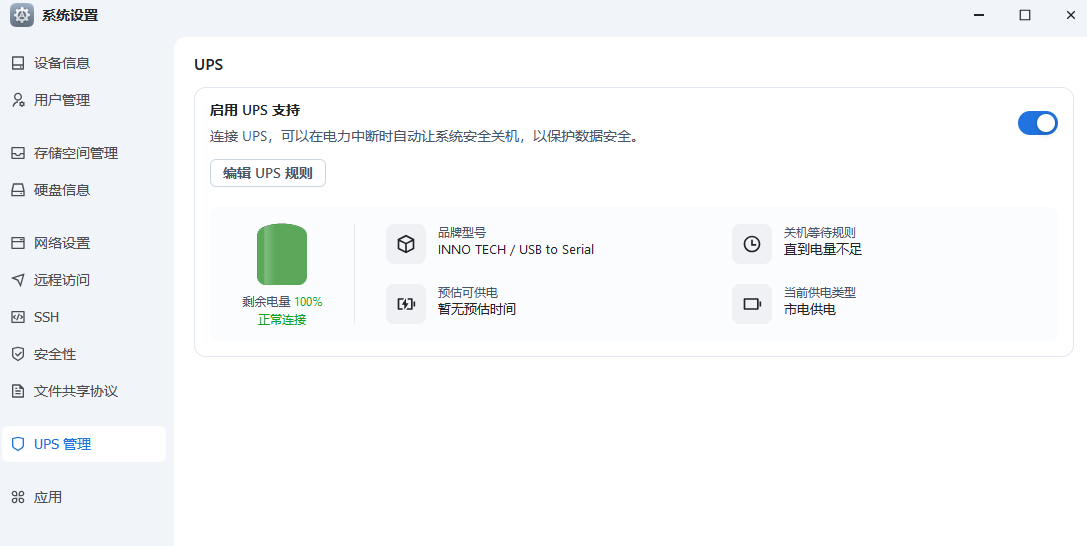Viewport: 1087px width, 546px height.
Task: Go to 用户管理 page
Action: 84,100
